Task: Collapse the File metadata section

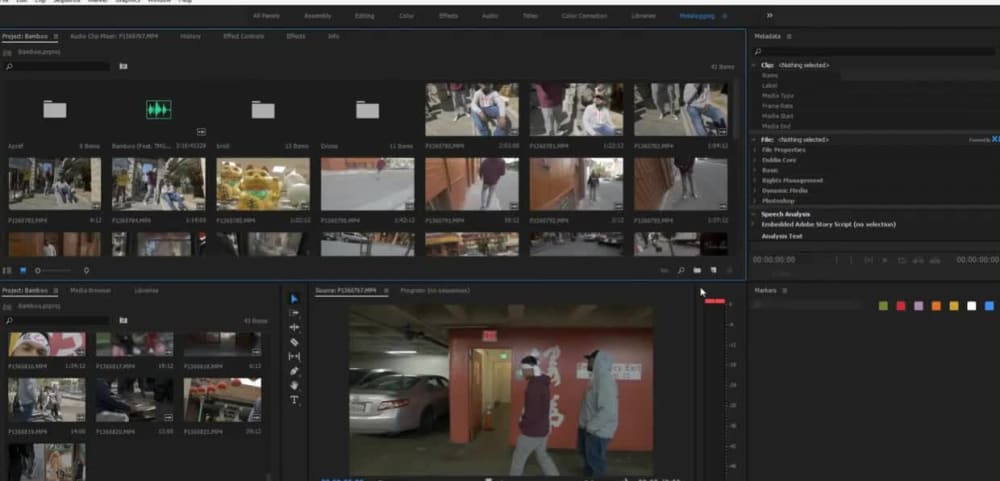Action: point(754,139)
